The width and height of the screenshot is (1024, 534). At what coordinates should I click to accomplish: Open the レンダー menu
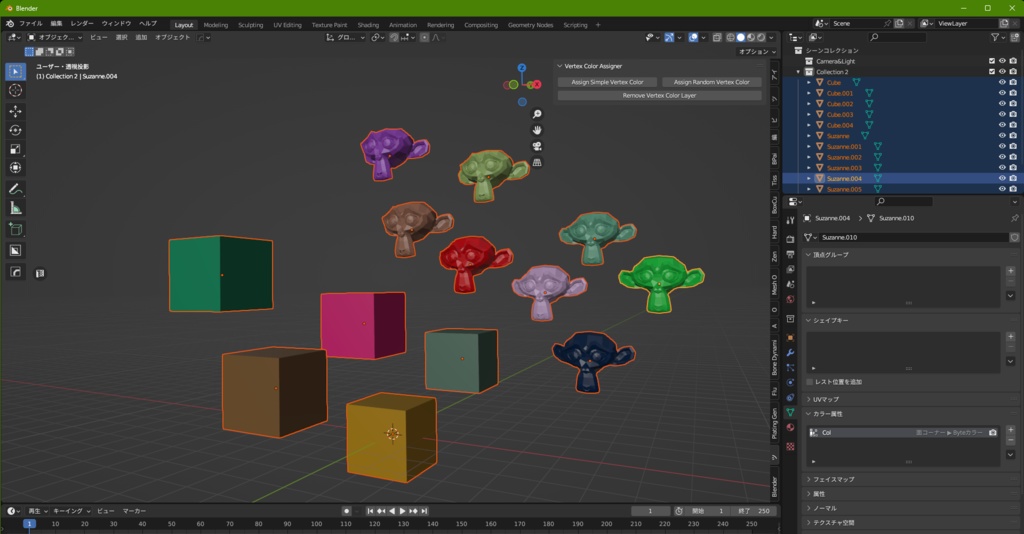pos(82,24)
